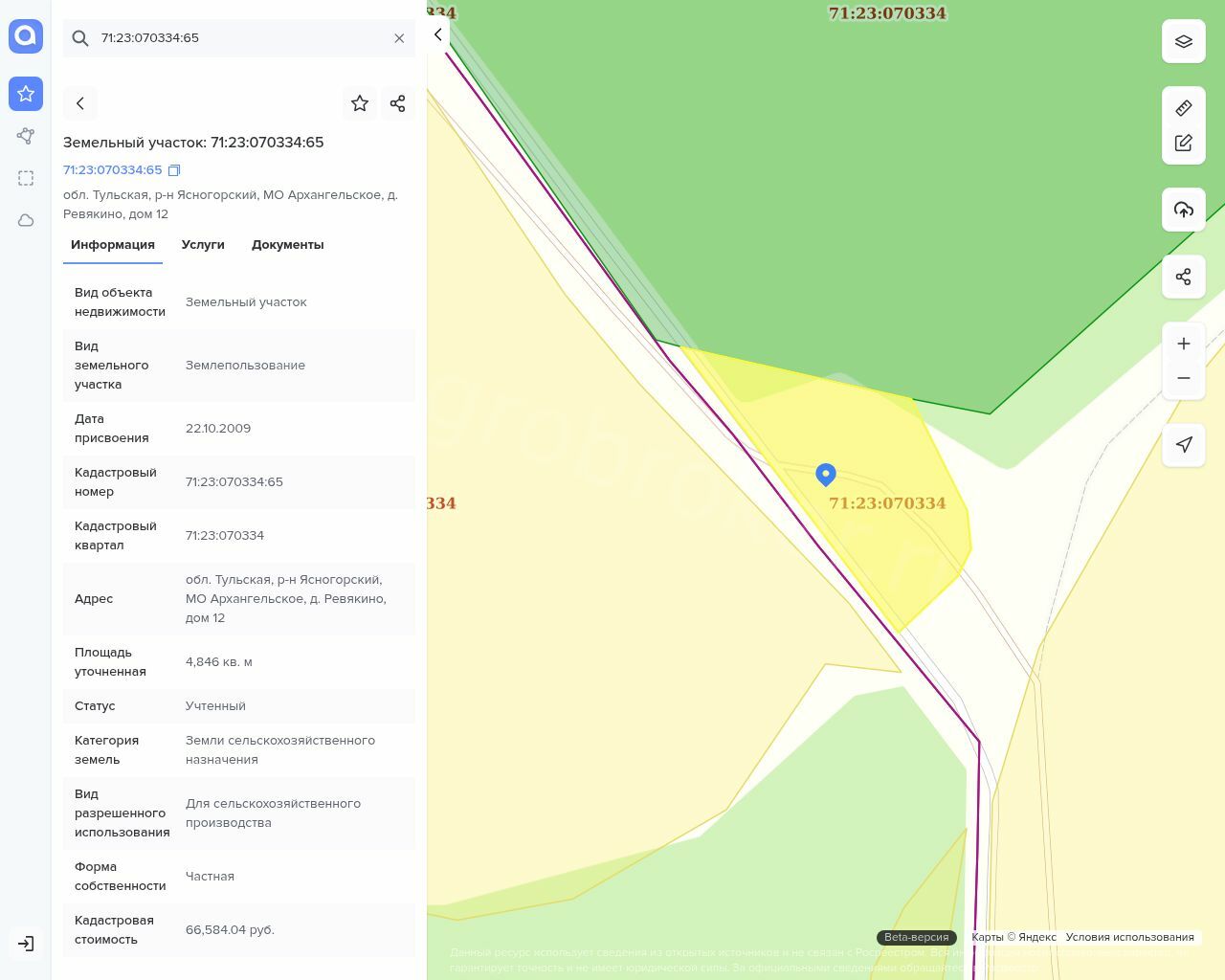Zoom in the map with plus

tap(1184, 344)
